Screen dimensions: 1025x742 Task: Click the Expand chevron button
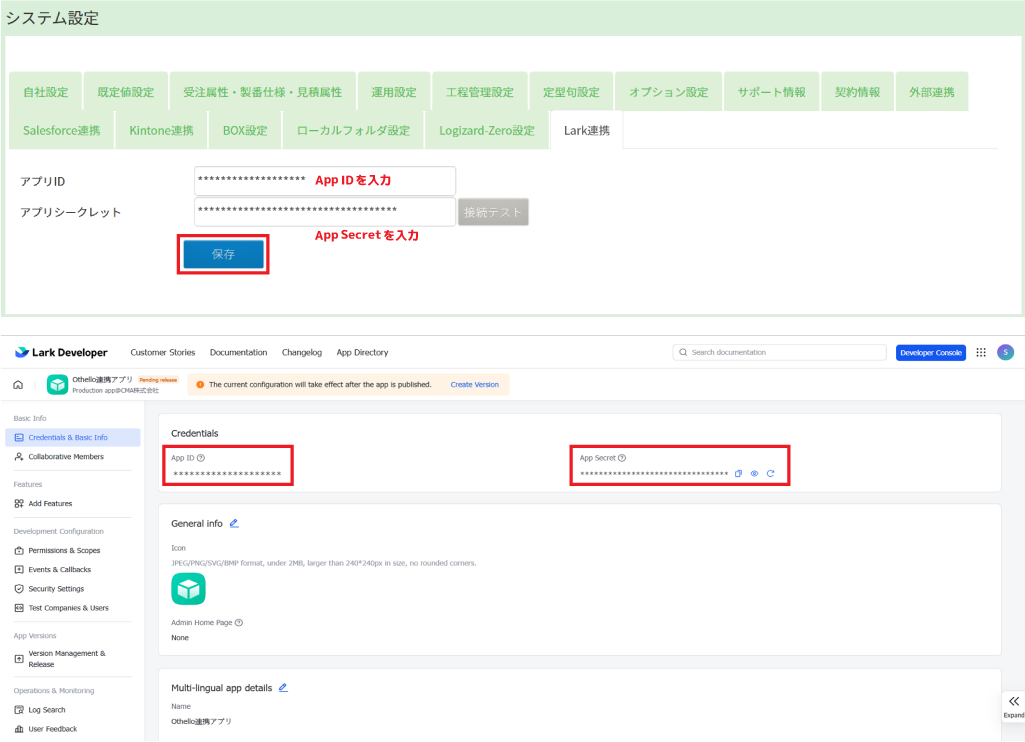tap(1013, 705)
